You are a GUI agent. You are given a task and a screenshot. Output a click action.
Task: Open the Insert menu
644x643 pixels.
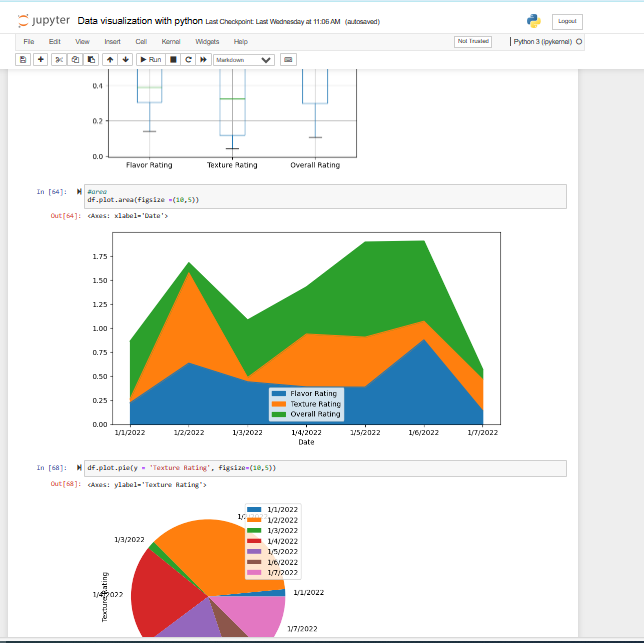[x=113, y=41]
